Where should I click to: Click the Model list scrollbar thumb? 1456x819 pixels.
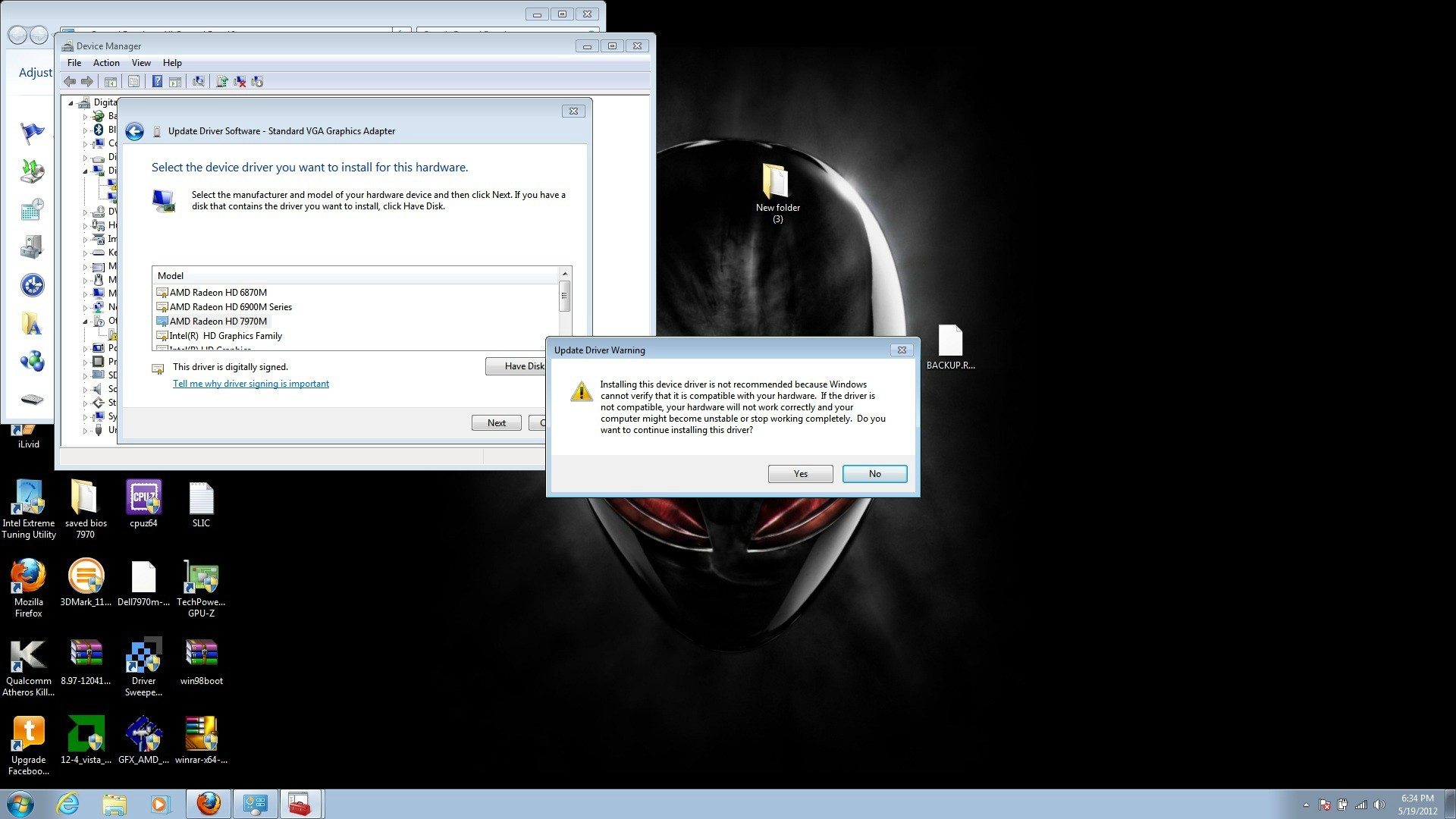coord(565,296)
